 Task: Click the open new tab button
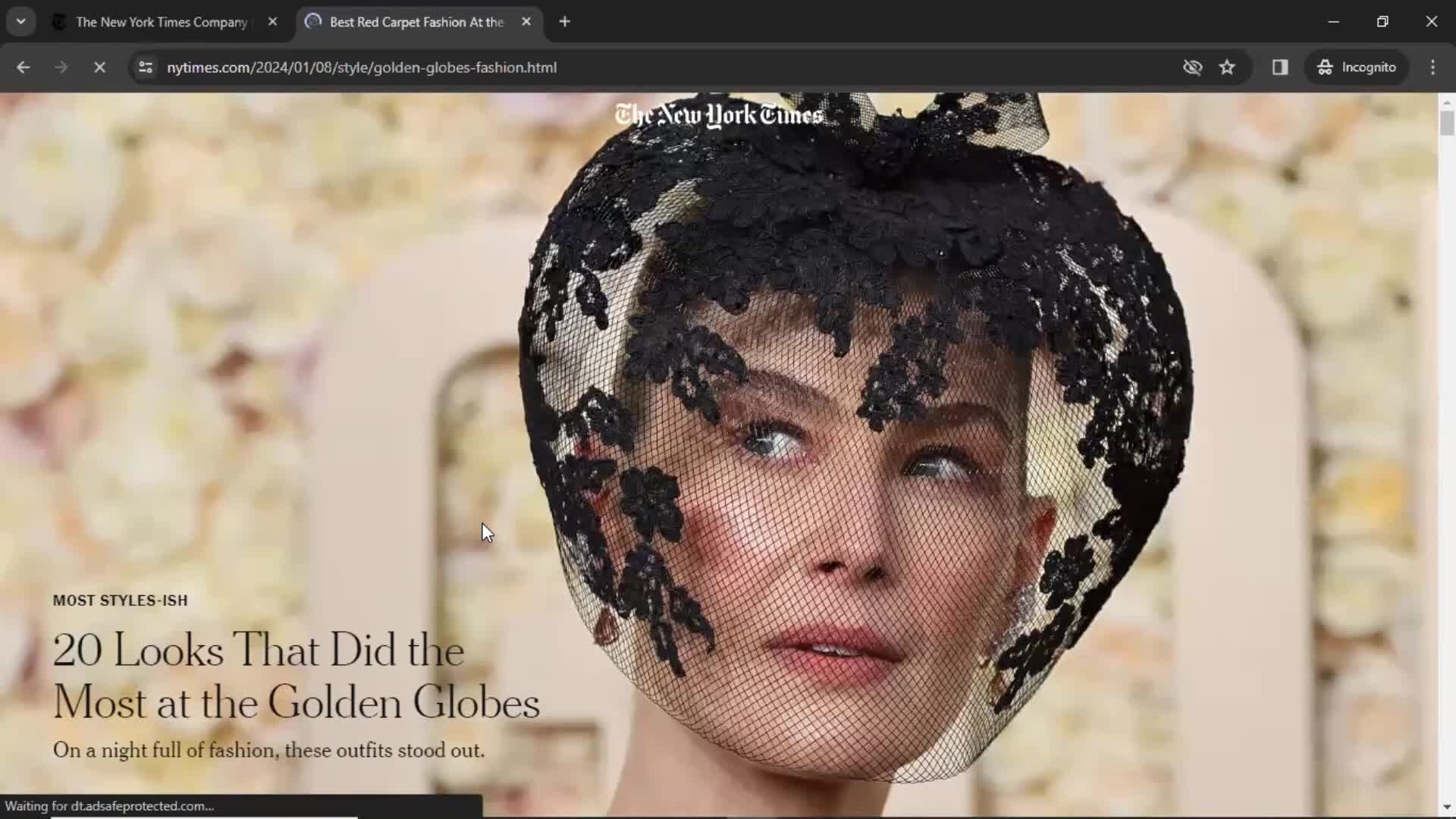click(x=564, y=22)
